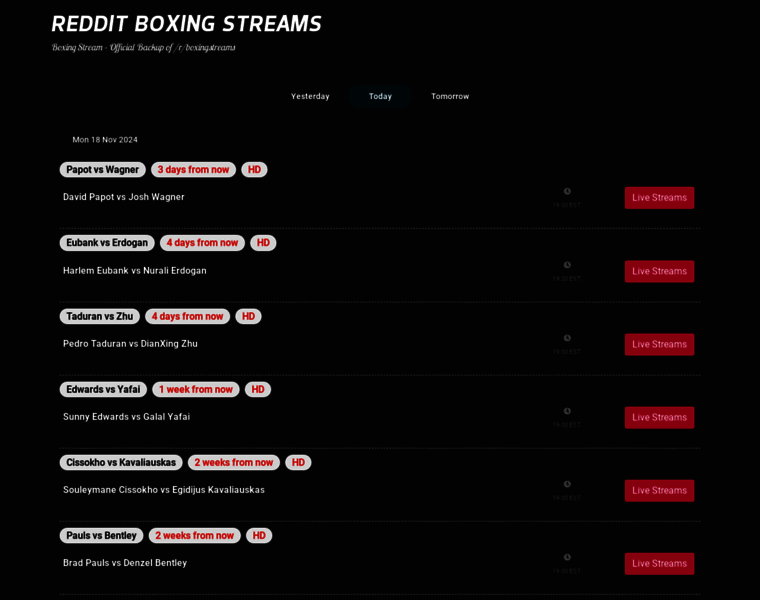The height and width of the screenshot is (600, 760).
Task: Click the HD badge for Cissokho vs Kavaliauskas
Action: [x=299, y=463]
